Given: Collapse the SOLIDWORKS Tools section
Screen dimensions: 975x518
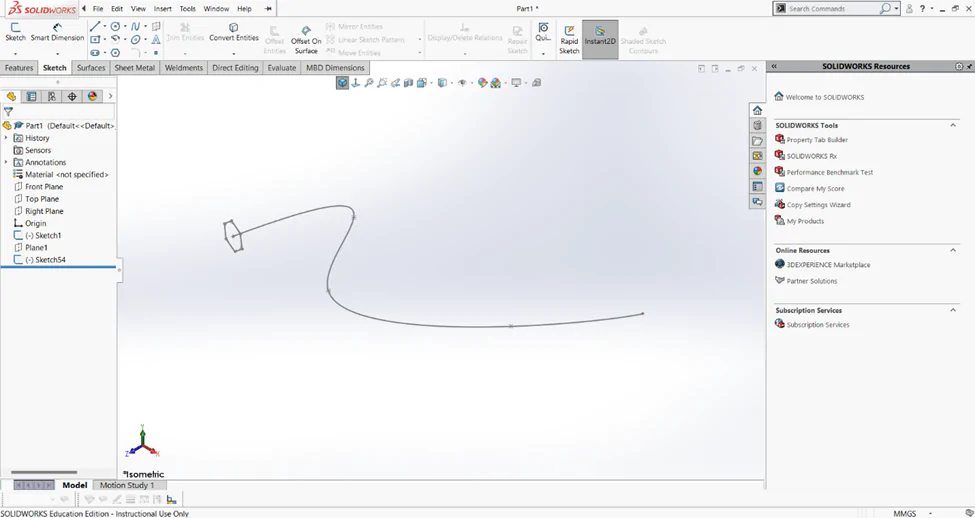Looking at the screenshot, I should 953,125.
